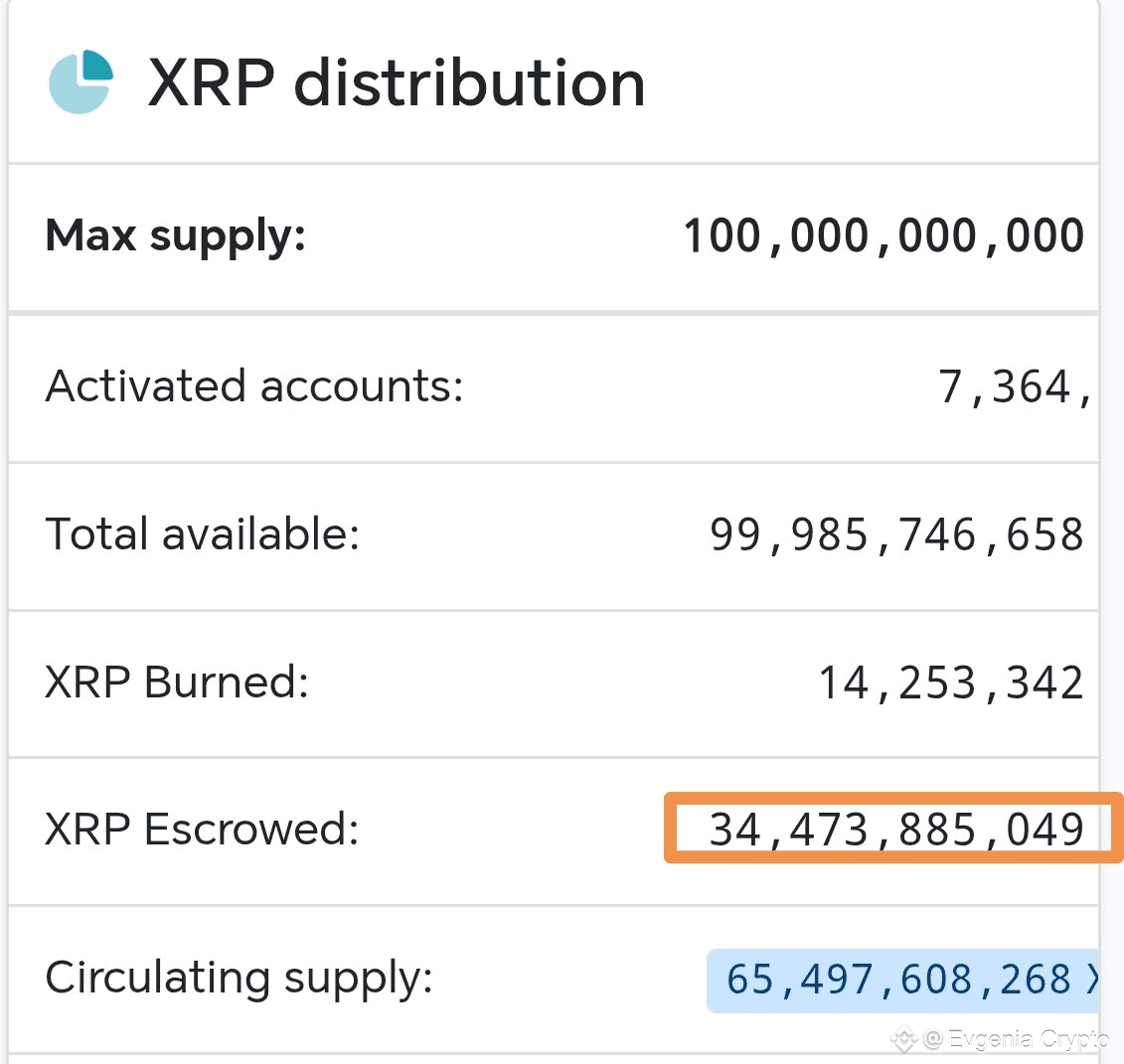Click the orange highlight box's left border
This screenshot has height=1064, width=1124.
(x=668, y=829)
